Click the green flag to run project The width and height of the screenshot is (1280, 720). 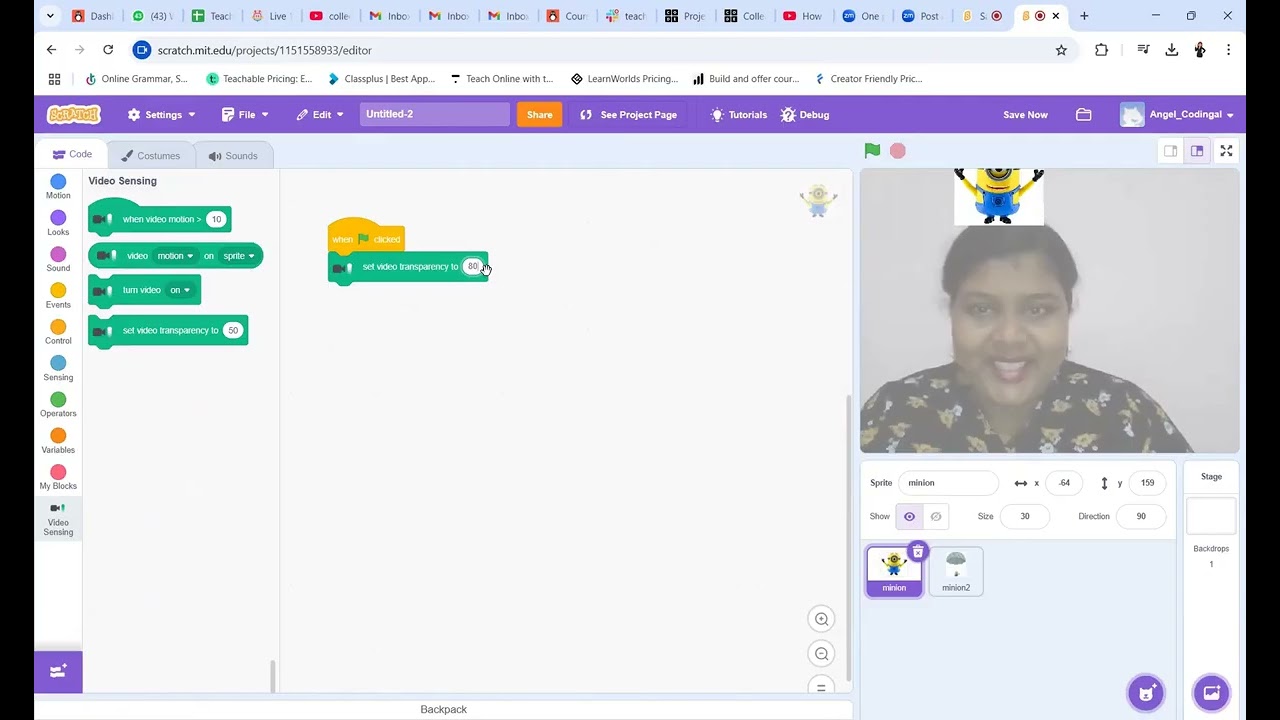(872, 151)
